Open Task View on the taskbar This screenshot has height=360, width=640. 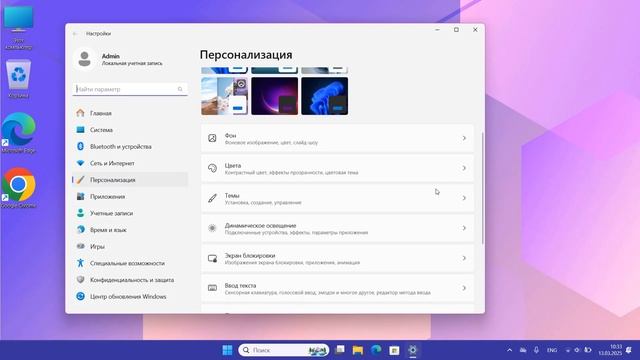tap(340, 350)
